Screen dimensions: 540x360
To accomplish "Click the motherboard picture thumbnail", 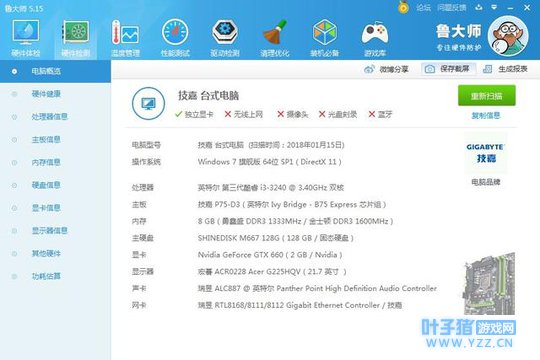I will click(x=489, y=284).
